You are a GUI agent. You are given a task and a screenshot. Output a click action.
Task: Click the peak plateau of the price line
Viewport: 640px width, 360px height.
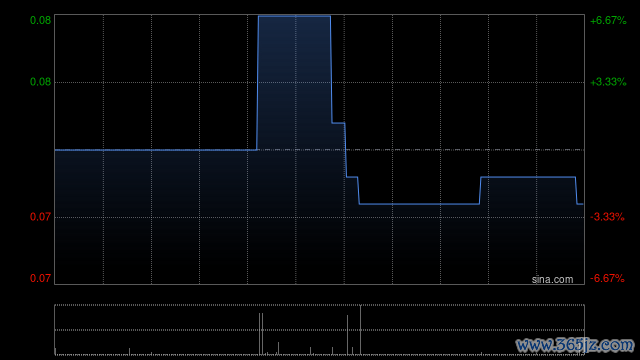294,16
